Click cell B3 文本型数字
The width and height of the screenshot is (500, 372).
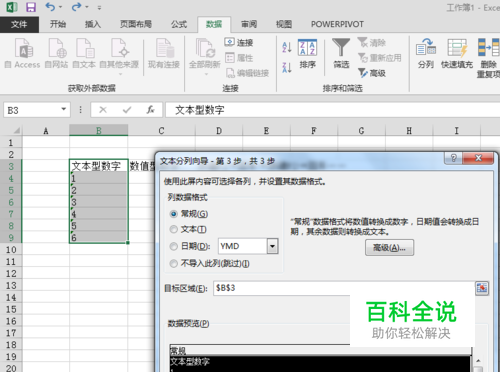click(99, 166)
